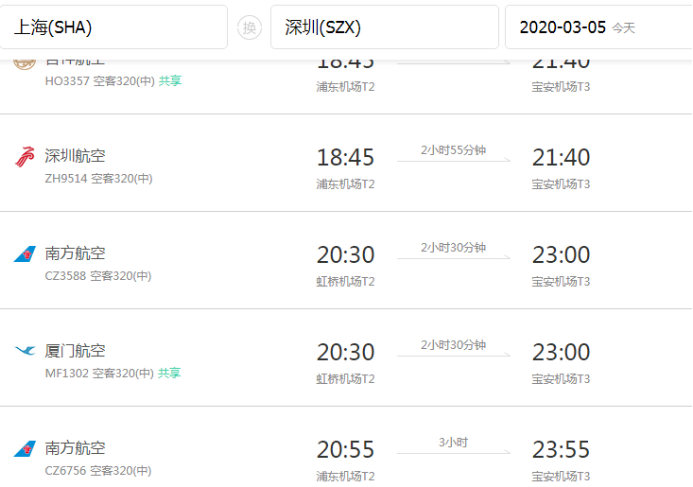Viewport: 693px width, 487px height.
Task: Click the 20:55 departure time
Action: coord(345,450)
